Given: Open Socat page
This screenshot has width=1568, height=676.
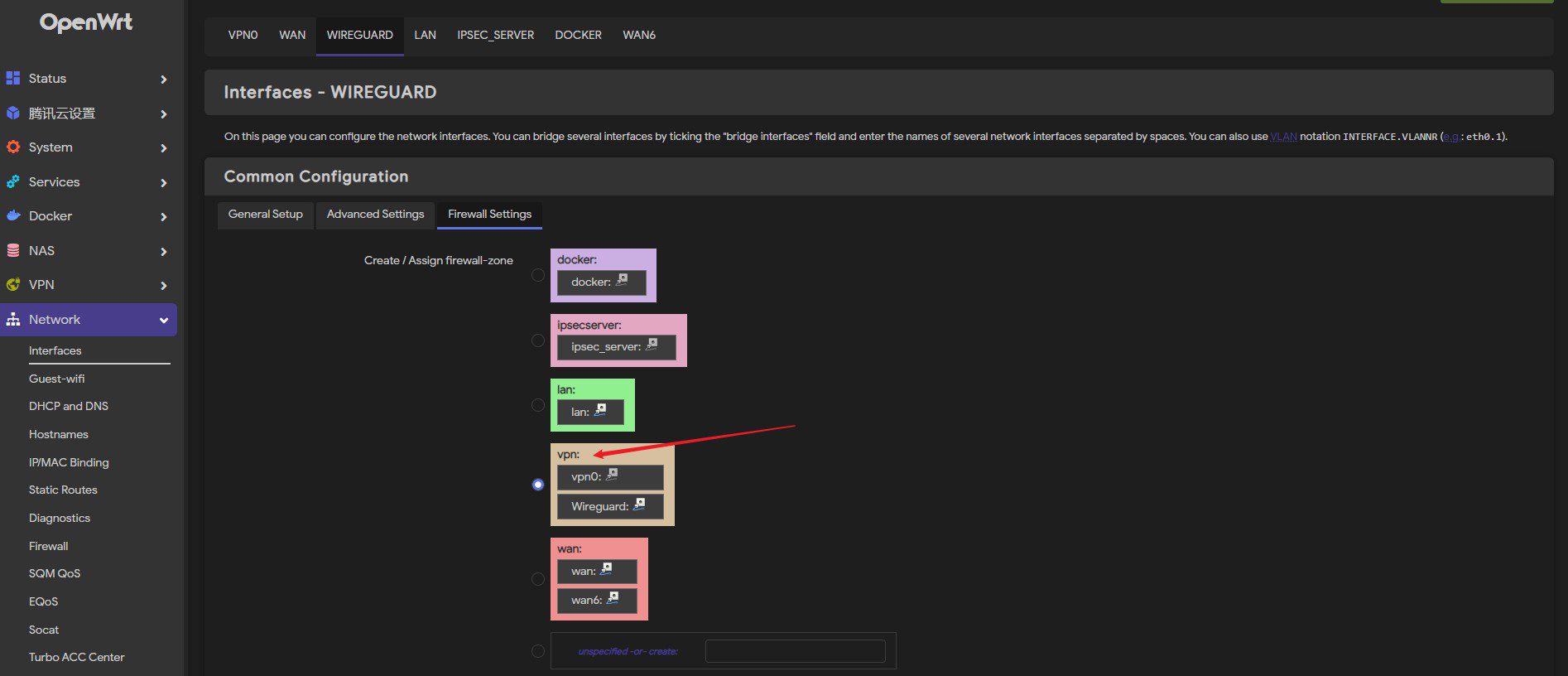Looking at the screenshot, I should [44, 630].
